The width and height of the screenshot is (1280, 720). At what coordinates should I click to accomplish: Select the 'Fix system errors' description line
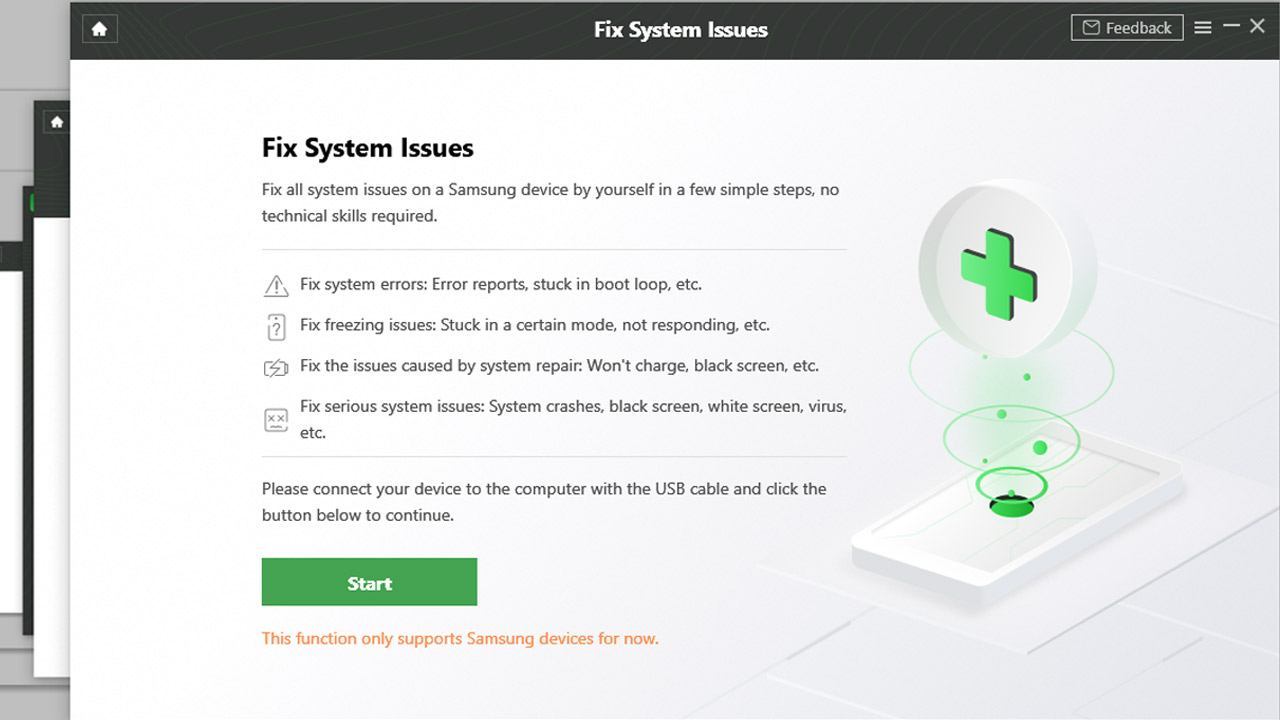click(501, 284)
